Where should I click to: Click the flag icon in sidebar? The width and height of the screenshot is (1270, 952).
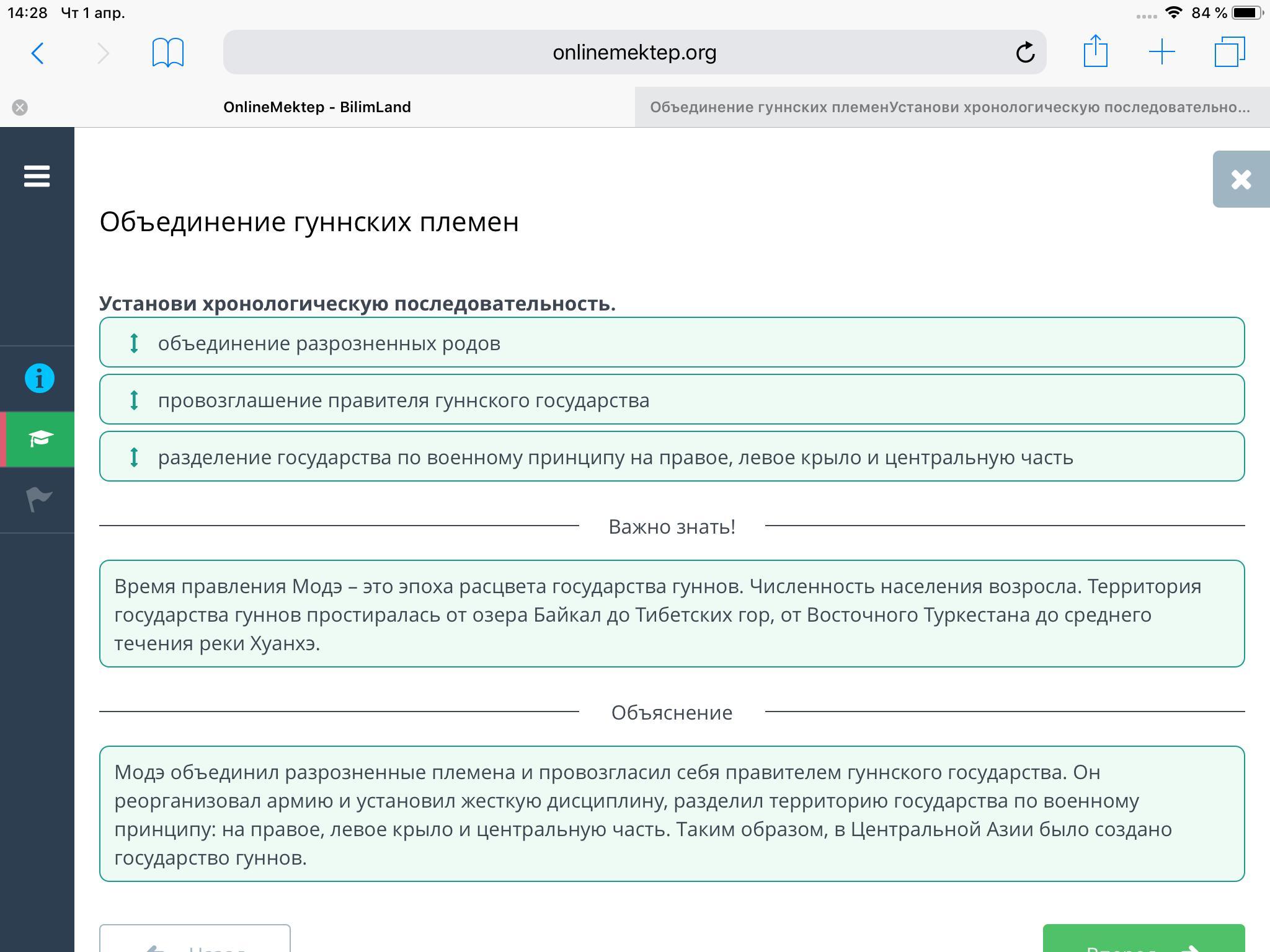pyautogui.click(x=39, y=500)
